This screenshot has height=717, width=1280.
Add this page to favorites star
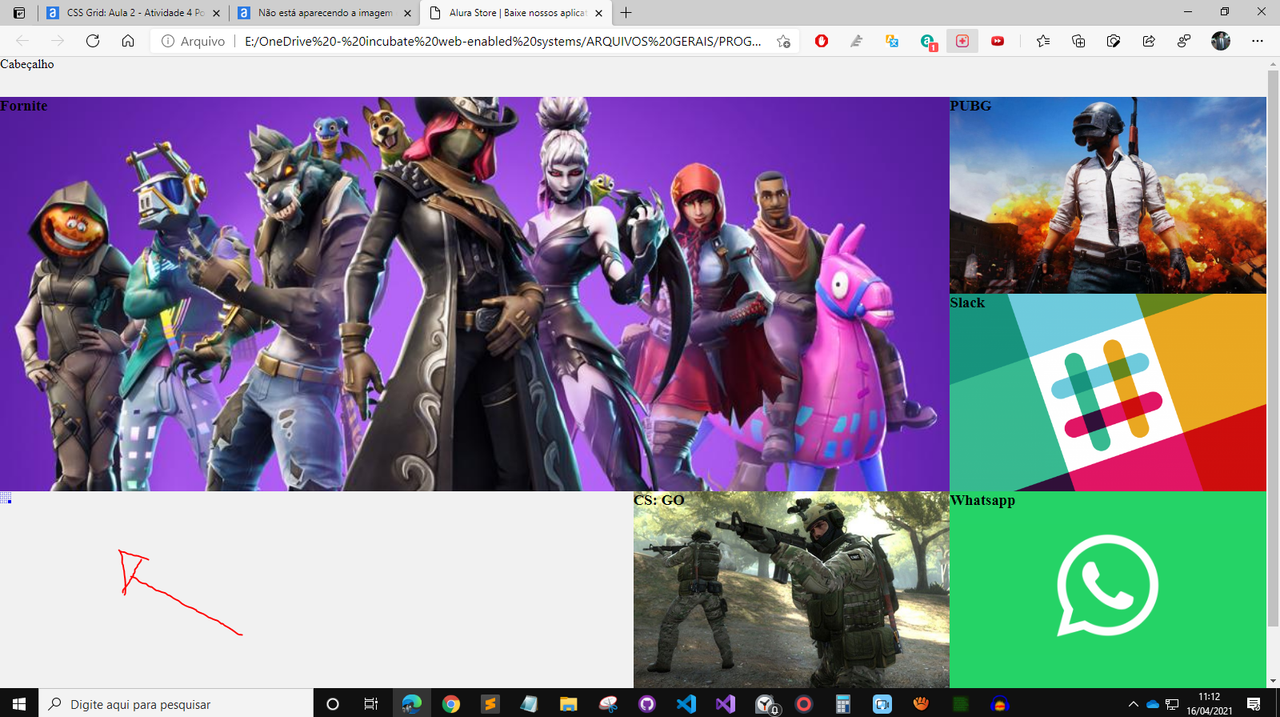click(784, 41)
